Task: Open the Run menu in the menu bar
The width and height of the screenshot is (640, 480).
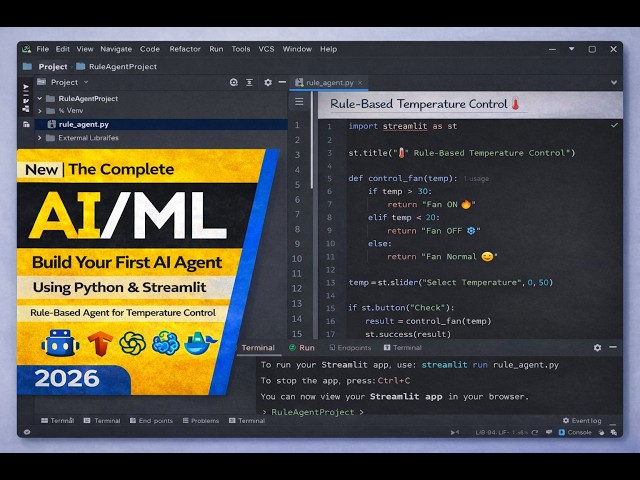Action: tap(216, 49)
